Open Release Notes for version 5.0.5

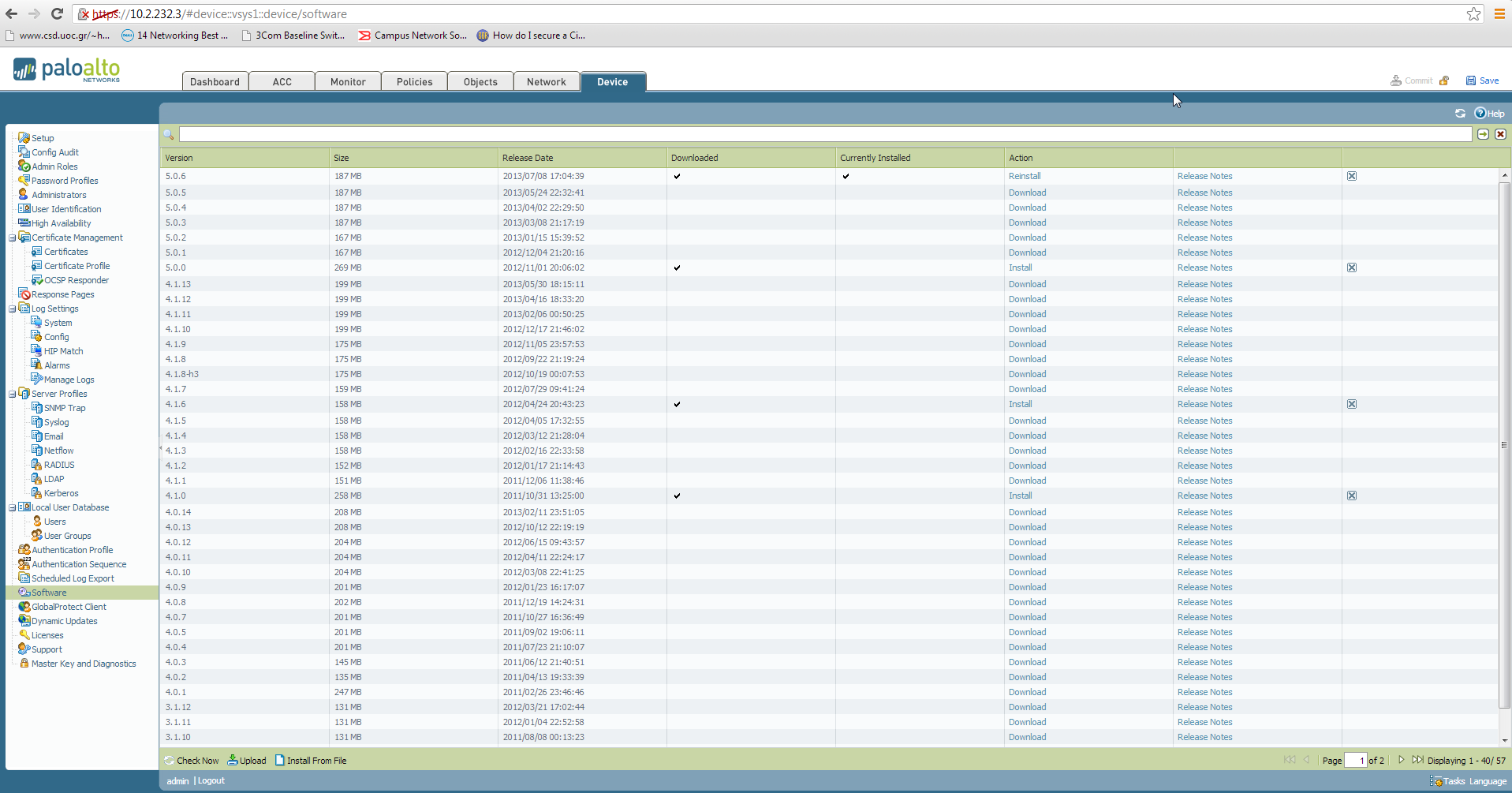1204,193
